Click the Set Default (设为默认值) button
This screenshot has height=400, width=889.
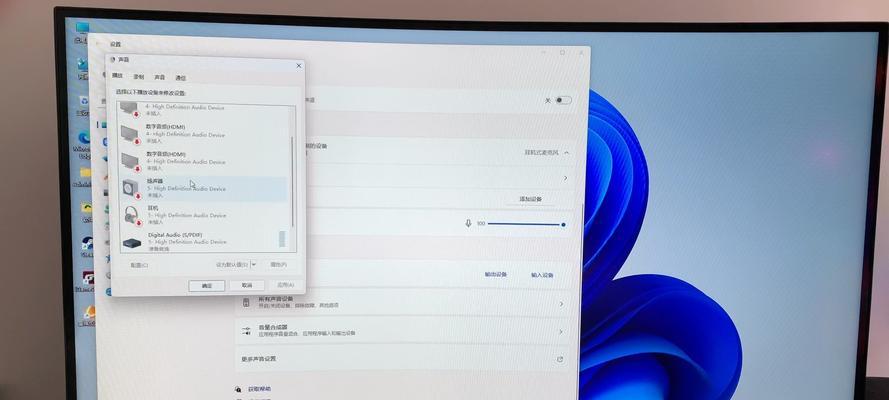[232, 264]
